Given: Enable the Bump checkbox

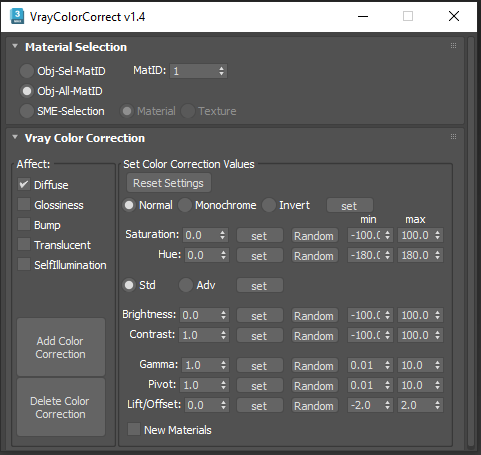Looking at the screenshot, I should [24, 224].
